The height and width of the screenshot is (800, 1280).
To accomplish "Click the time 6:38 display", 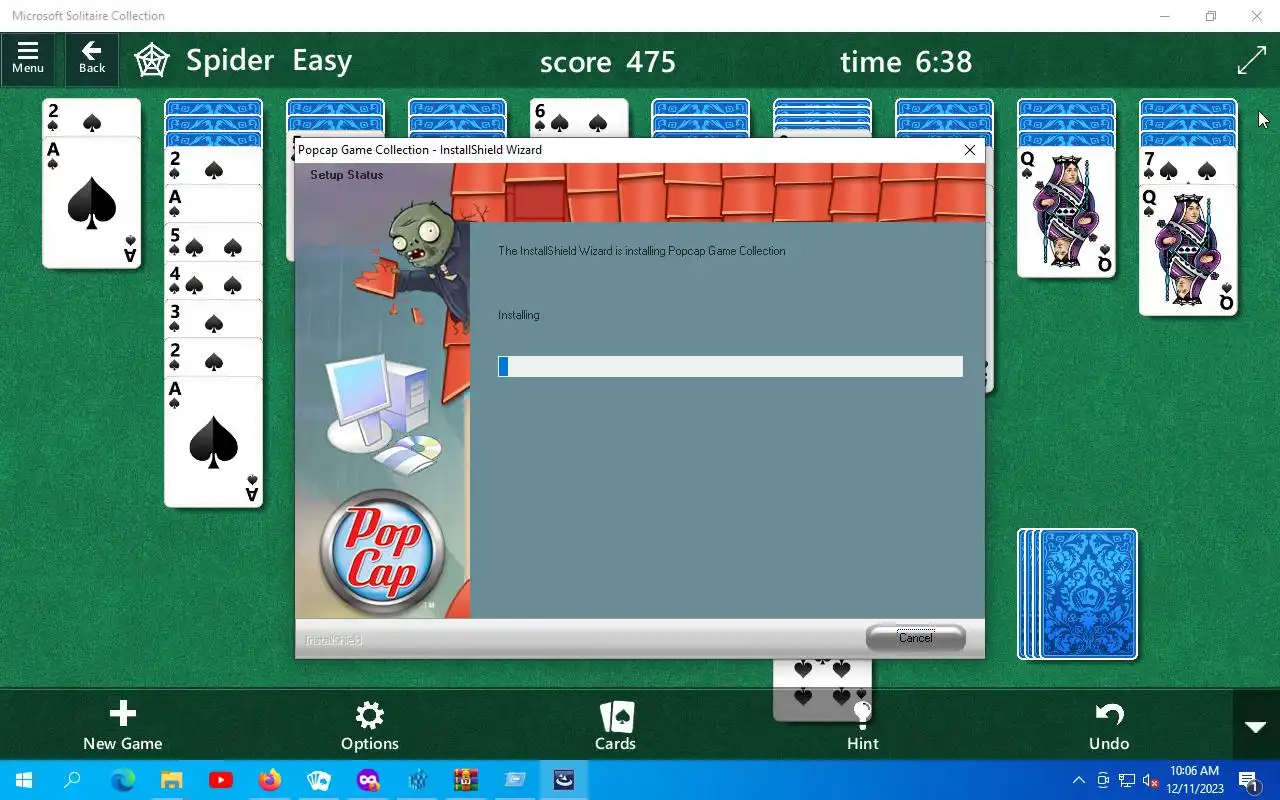I will click(x=906, y=62).
